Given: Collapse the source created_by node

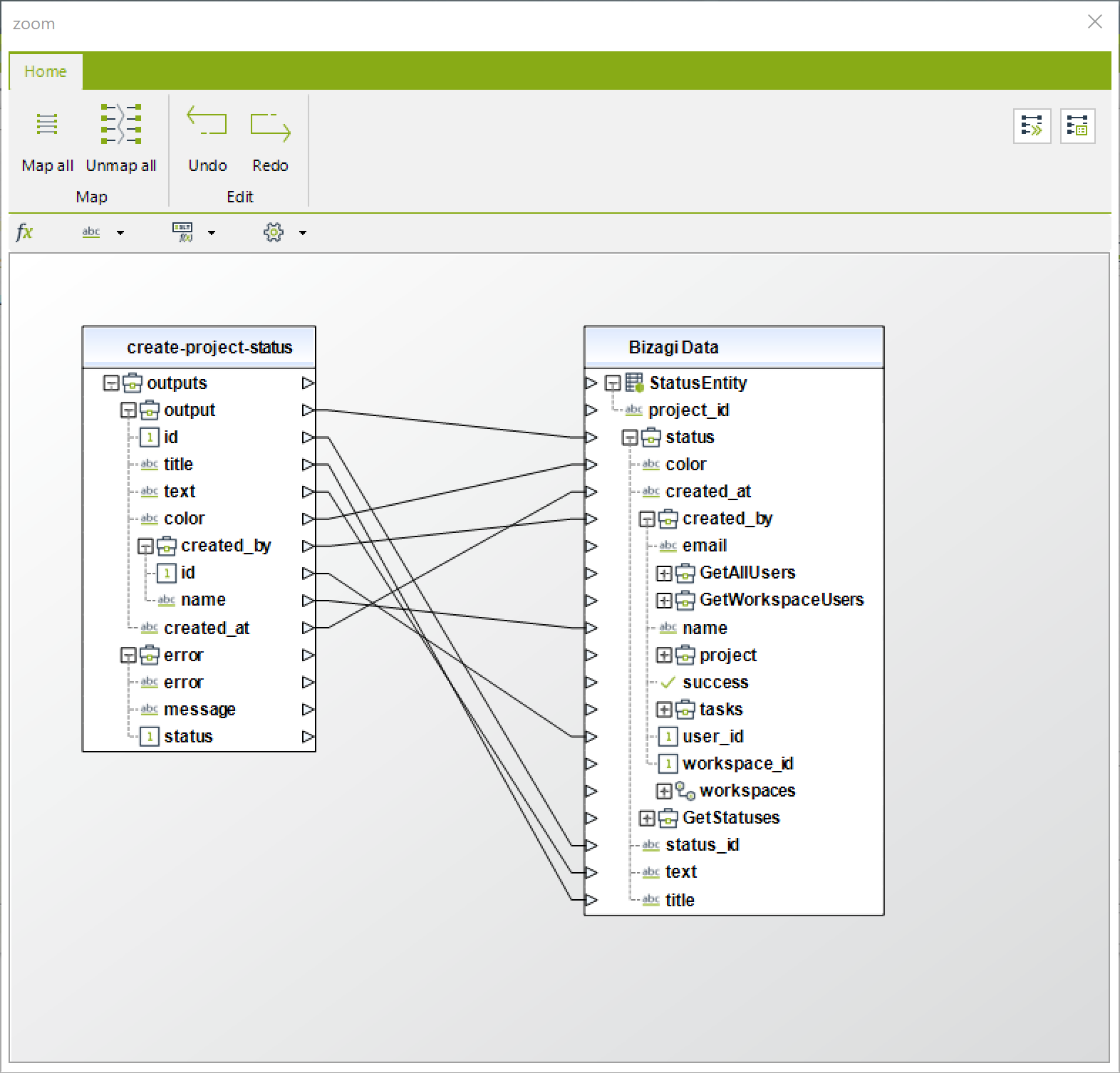Looking at the screenshot, I should [x=145, y=546].
